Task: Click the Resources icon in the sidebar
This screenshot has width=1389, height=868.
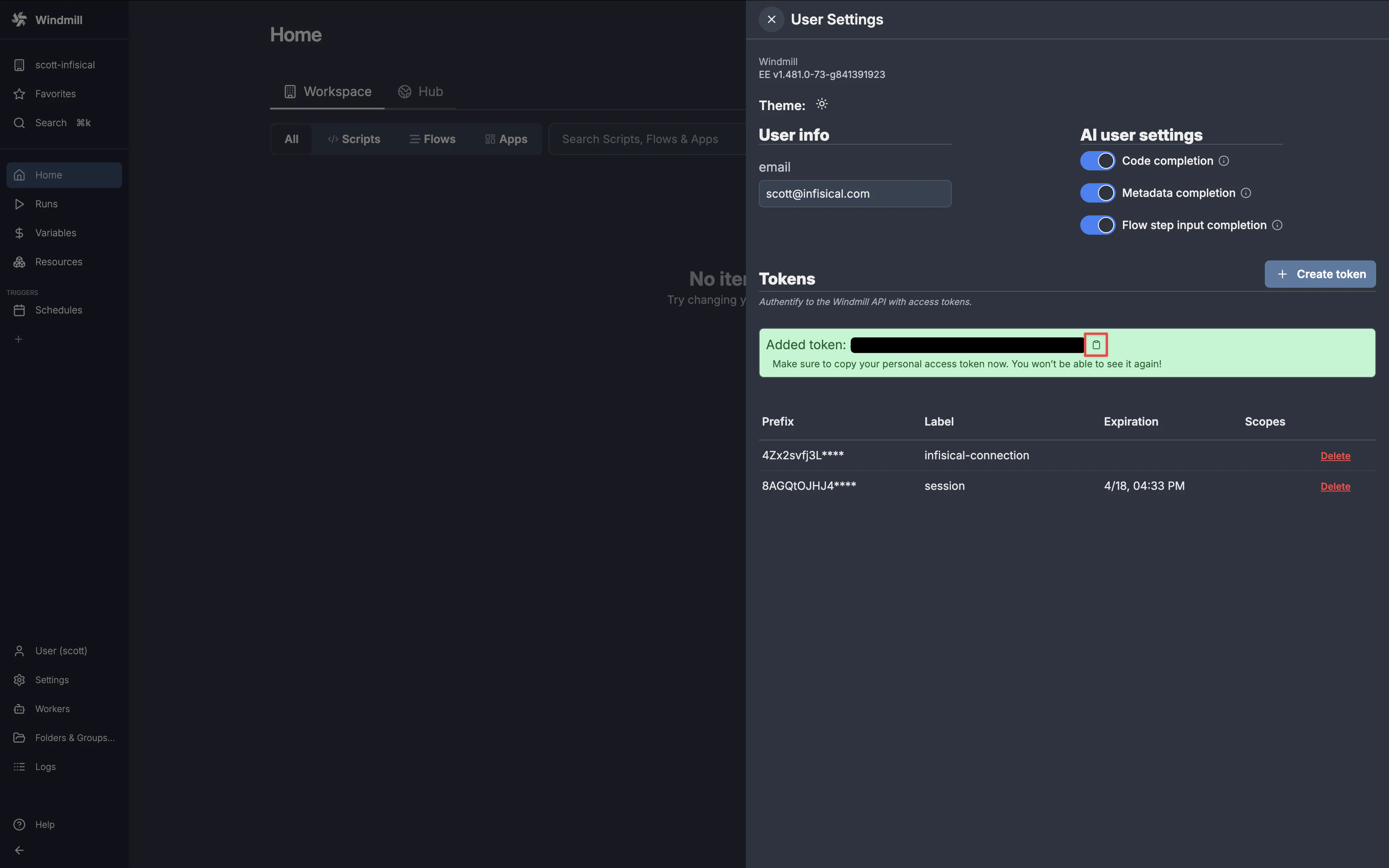Action: (20, 262)
